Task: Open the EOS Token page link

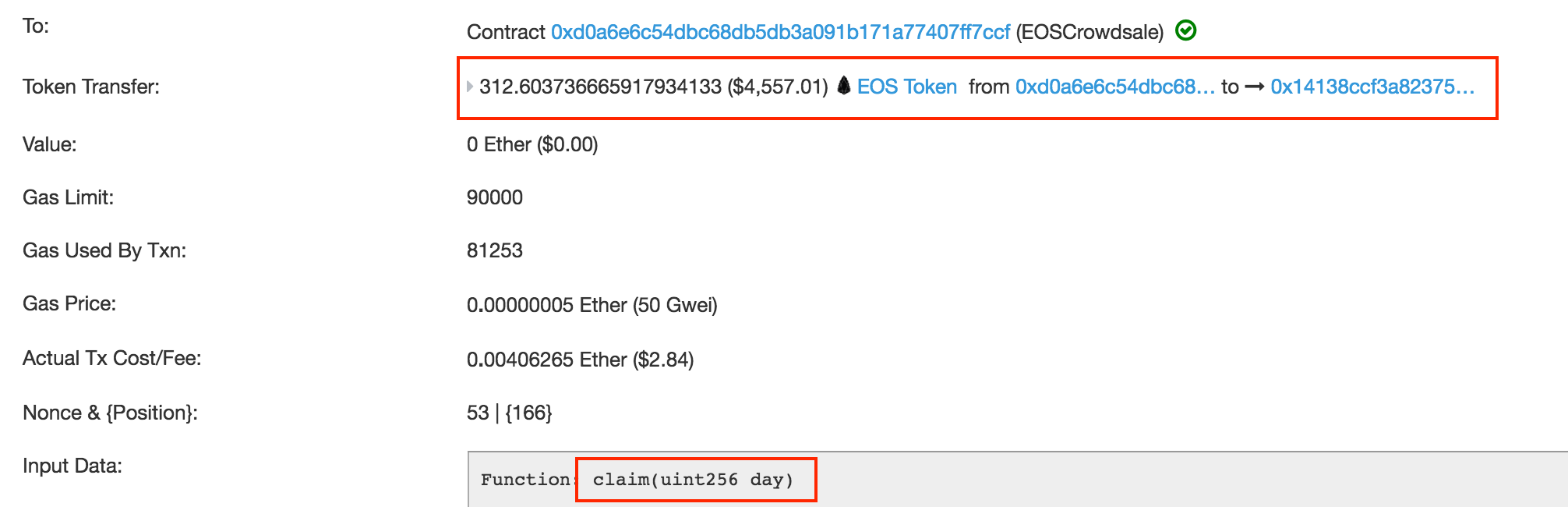Action: [x=906, y=87]
